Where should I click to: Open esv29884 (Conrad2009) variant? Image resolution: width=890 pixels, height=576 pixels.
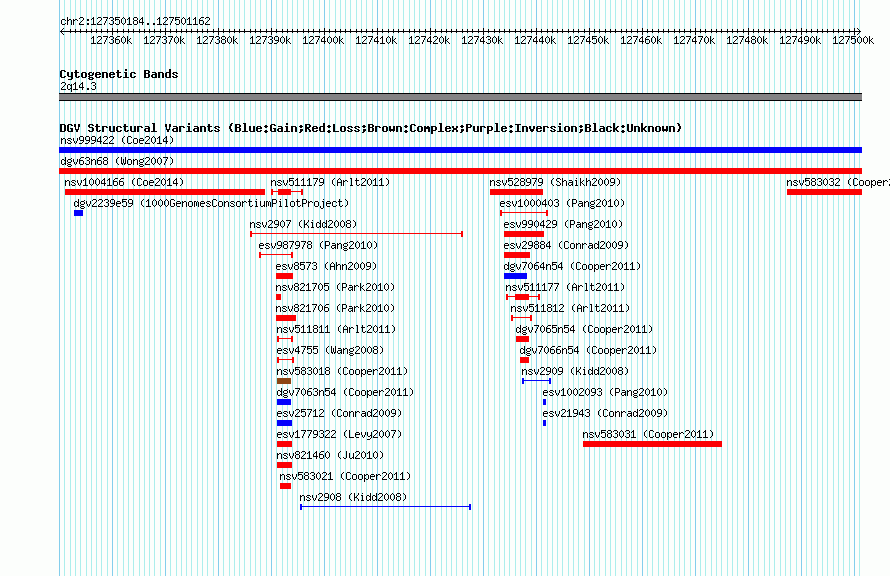pyautogui.click(x=566, y=245)
